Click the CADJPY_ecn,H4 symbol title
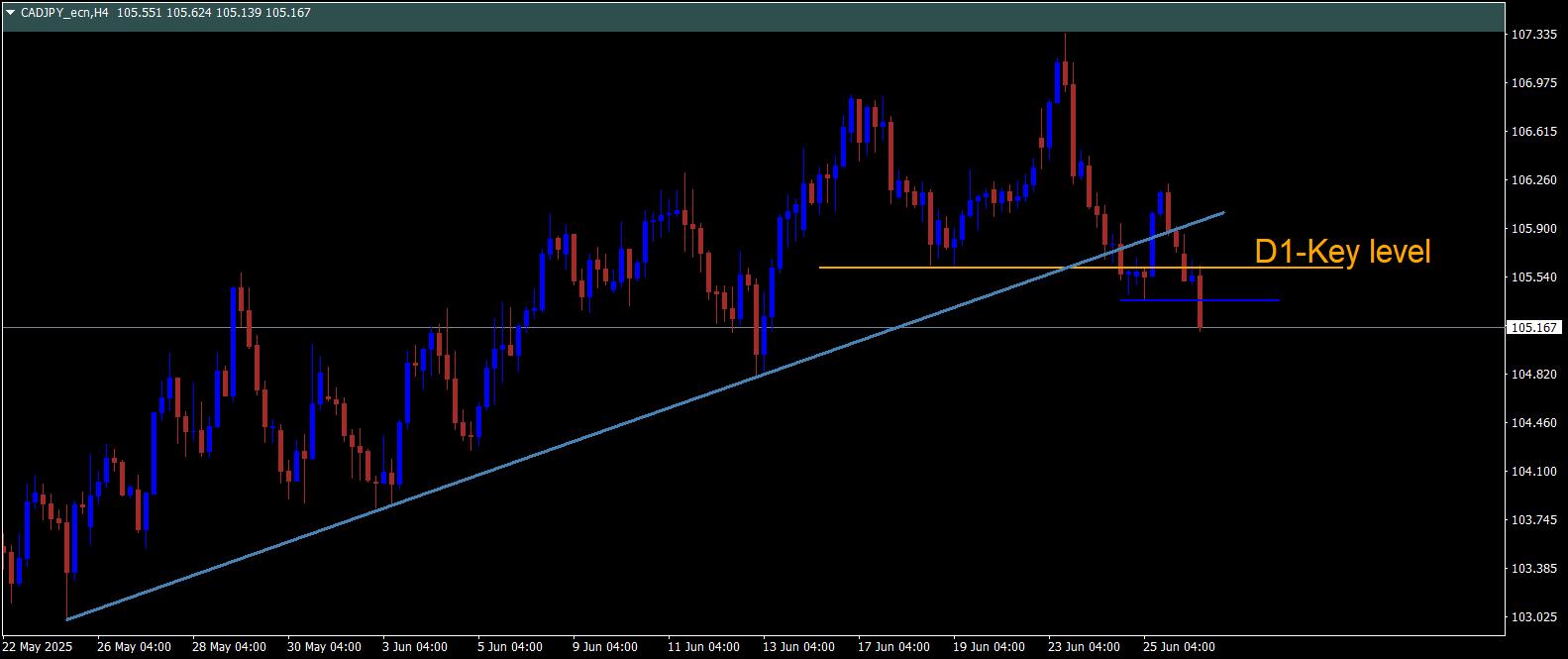The width and height of the screenshot is (1568, 659). tap(64, 13)
